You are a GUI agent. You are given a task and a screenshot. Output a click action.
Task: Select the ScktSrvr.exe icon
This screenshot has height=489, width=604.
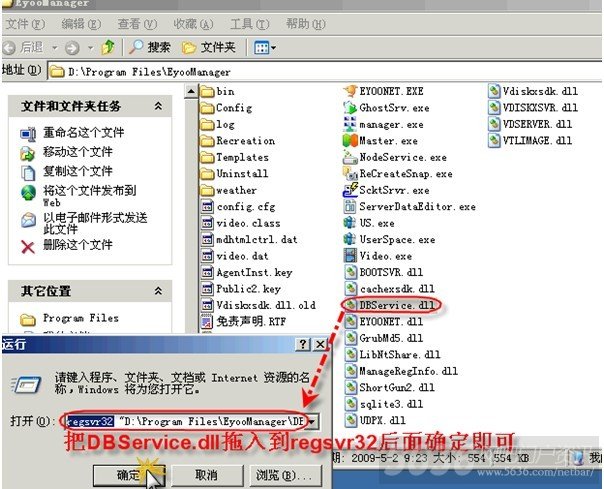pos(350,190)
